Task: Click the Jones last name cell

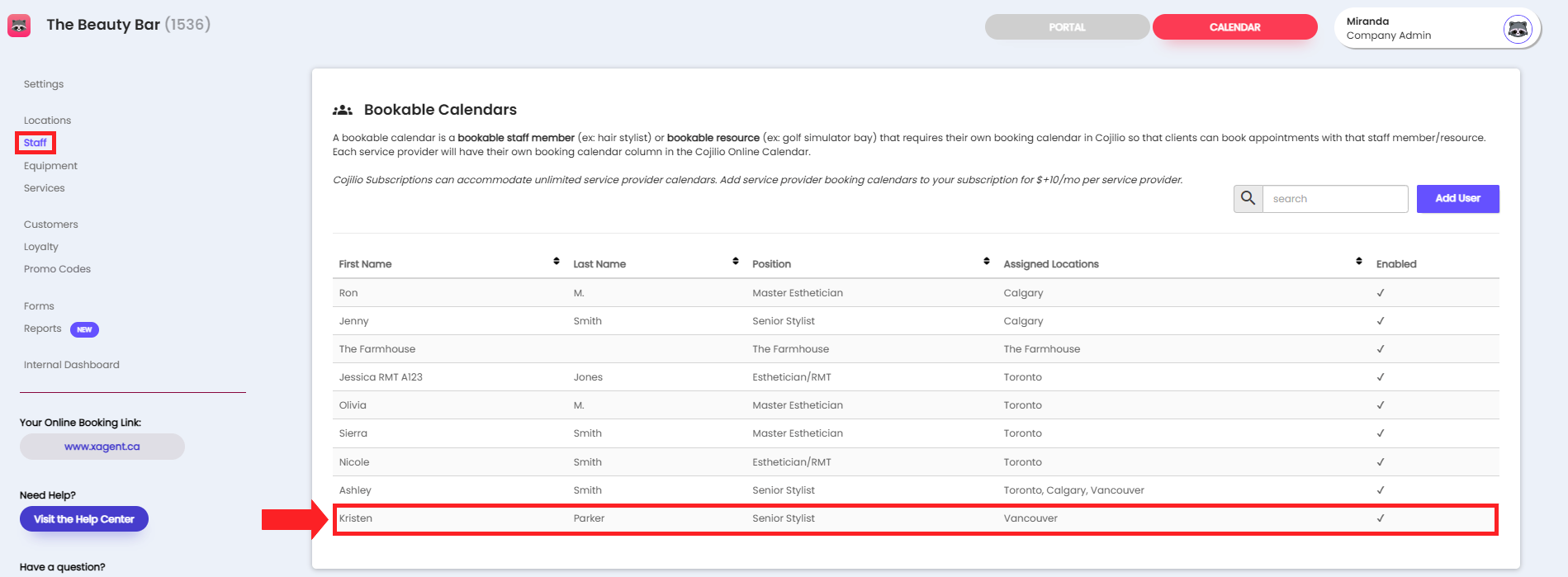Action: pos(588,377)
